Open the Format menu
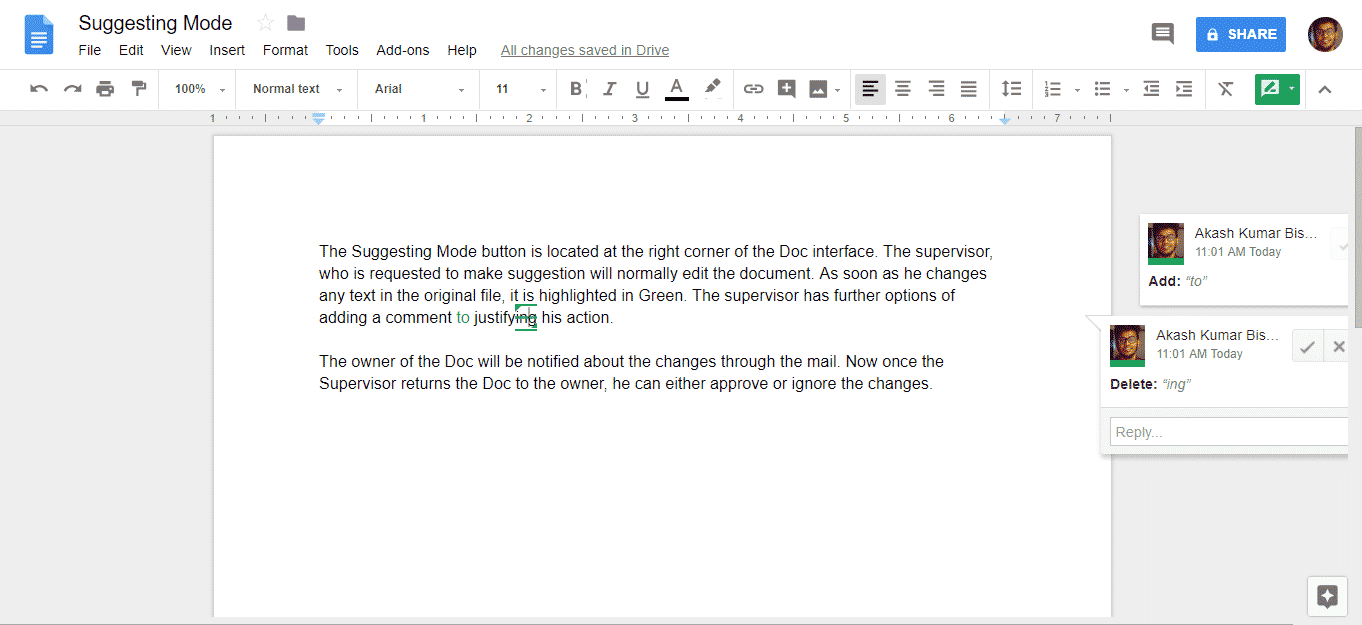This screenshot has width=1362, height=625. point(285,50)
